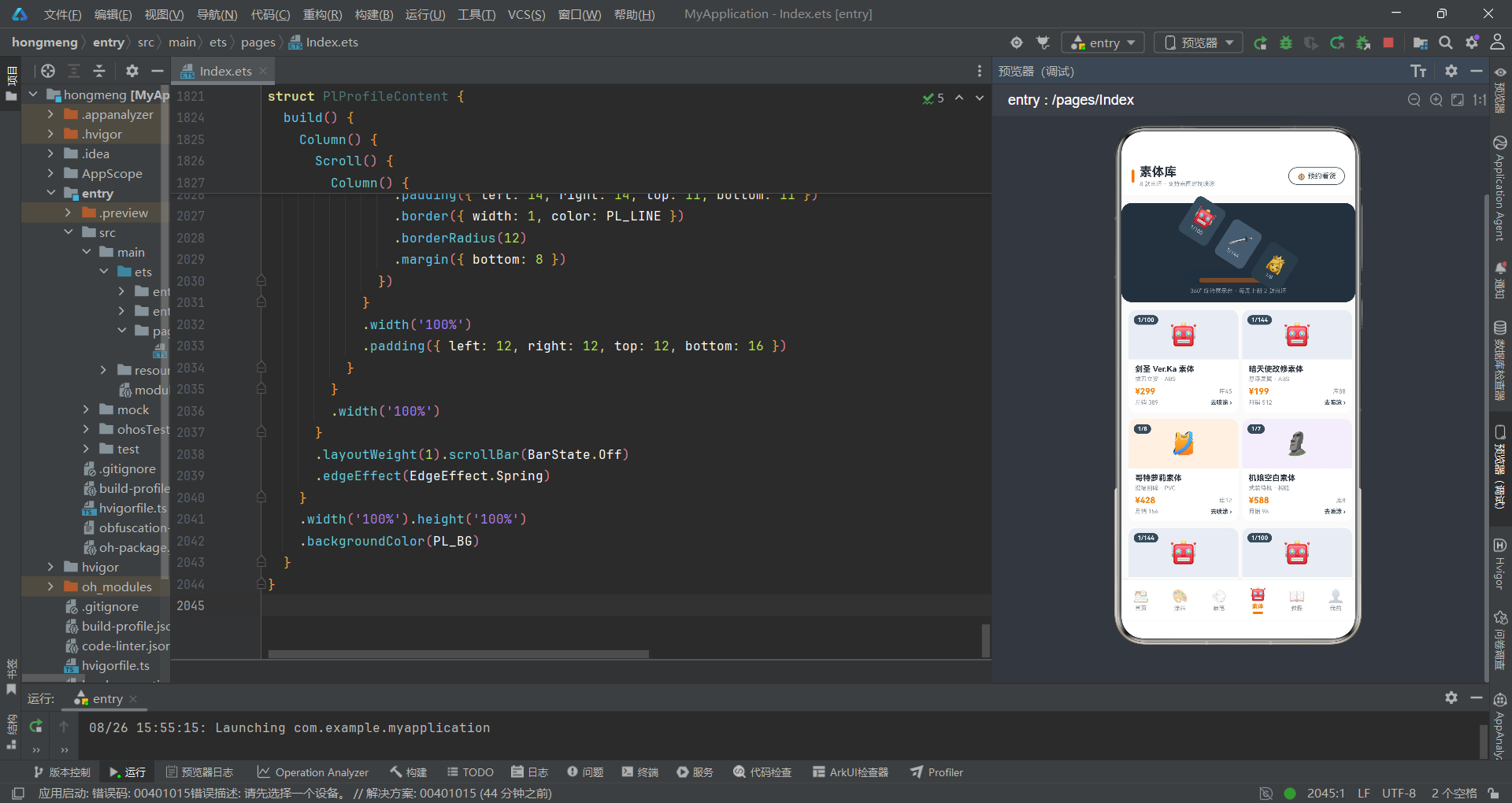Expand the .hvigor folder
The image size is (1512, 803).
click(x=50, y=134)
